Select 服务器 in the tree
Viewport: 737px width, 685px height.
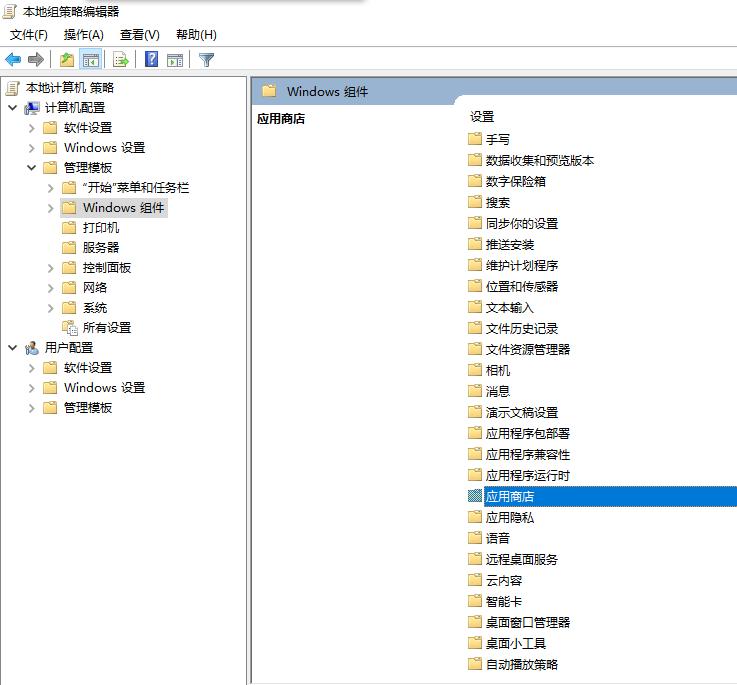101,248
